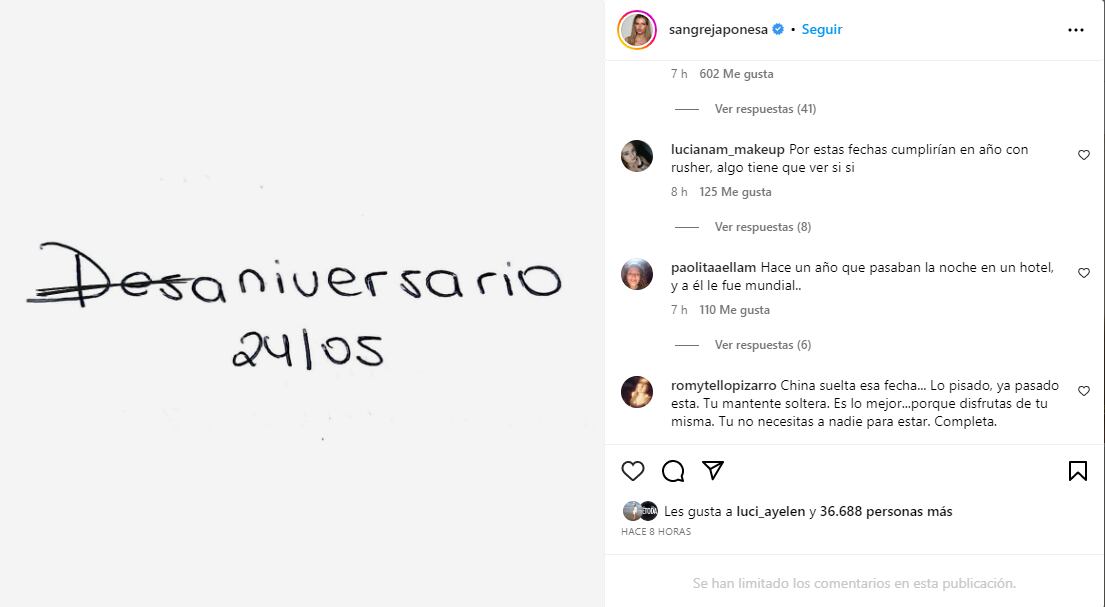
Task: Like paolitaaellam's comment
Action: [x=1084, y=273]
